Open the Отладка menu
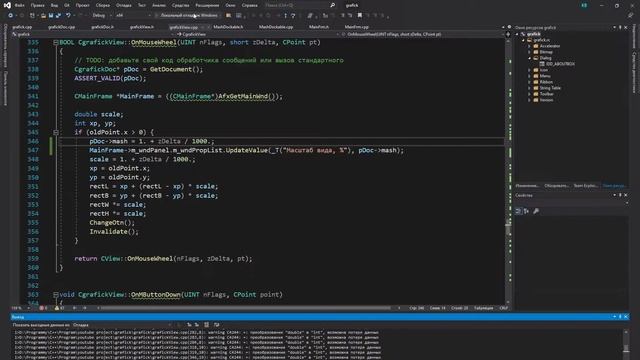 click(x=124, y=5)
